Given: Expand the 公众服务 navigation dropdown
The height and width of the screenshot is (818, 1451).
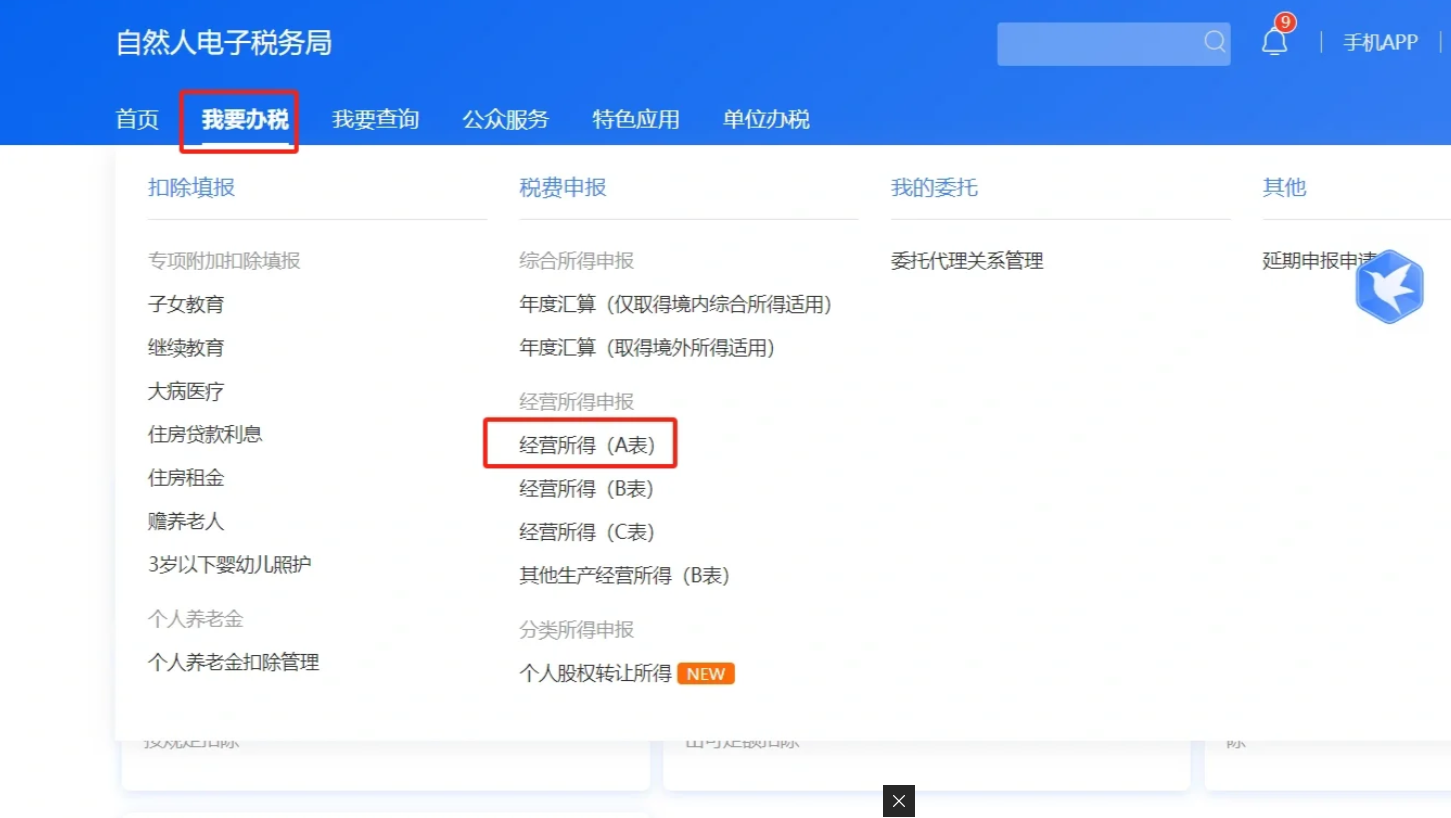Looking at the screenshot, I should (505, 119).
